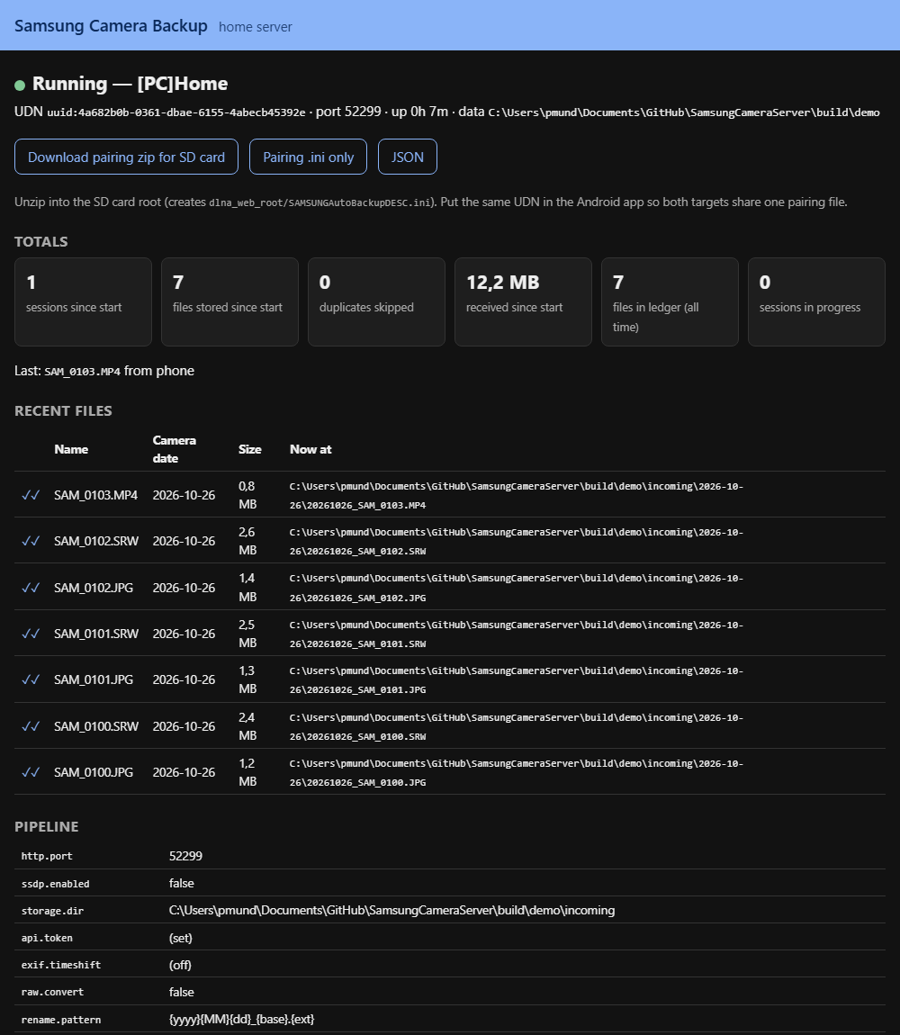
Task: Click double-check icon for SAM_0101.JPG
Action: [30, 680]
